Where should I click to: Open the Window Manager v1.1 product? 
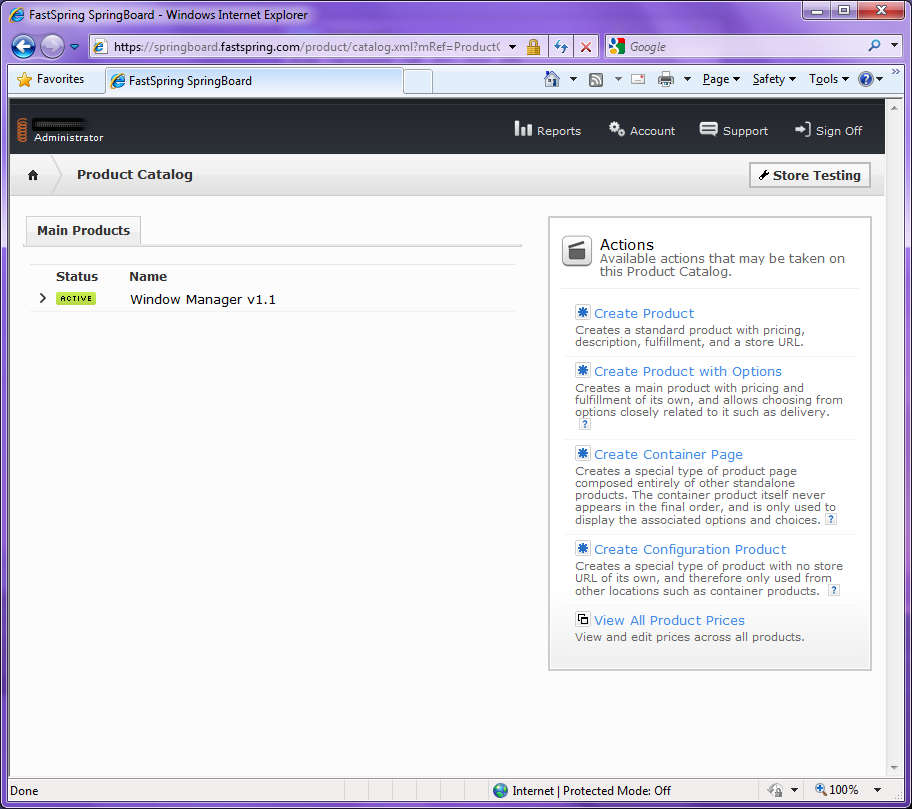pyautogui.click(x=202, y=300)
